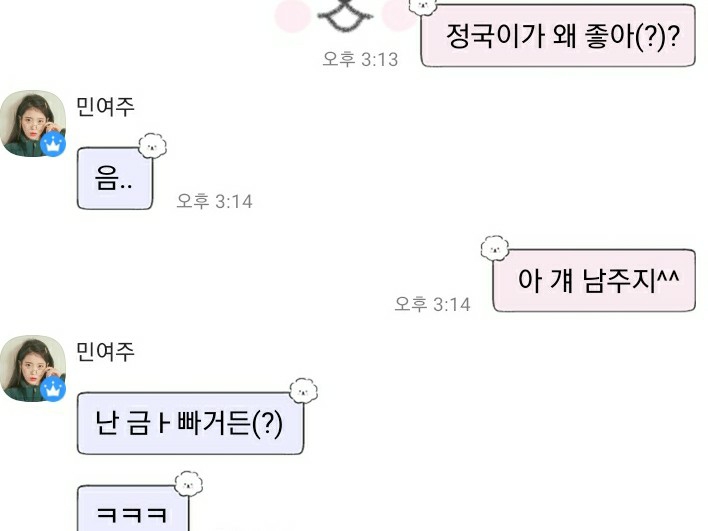Click sender name 민여주 above 난 금ㅏ빠거든 message
The width and height of the screenshot is (708, 531).
[105, 352]
